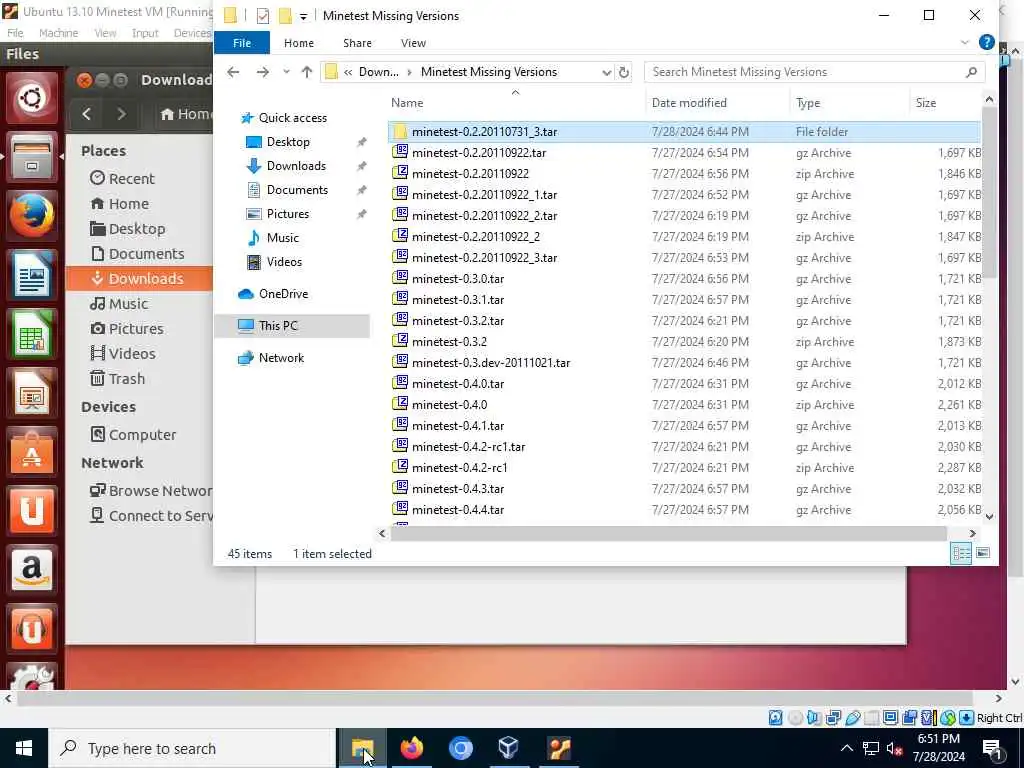Open Windows notification center icon
The height and width of the screenshot is (768, 1024).
coord(993,748)
